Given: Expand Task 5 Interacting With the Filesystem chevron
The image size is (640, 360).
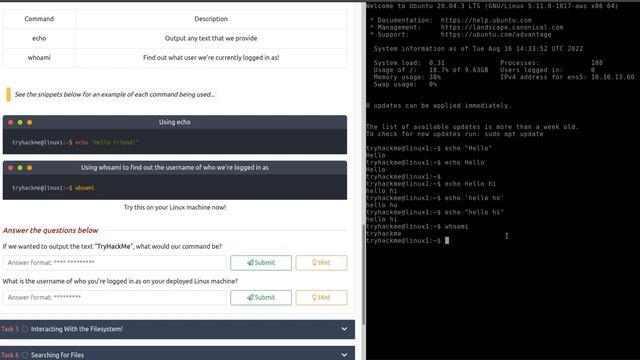Looking at the screenshot, I should [344, 329].
